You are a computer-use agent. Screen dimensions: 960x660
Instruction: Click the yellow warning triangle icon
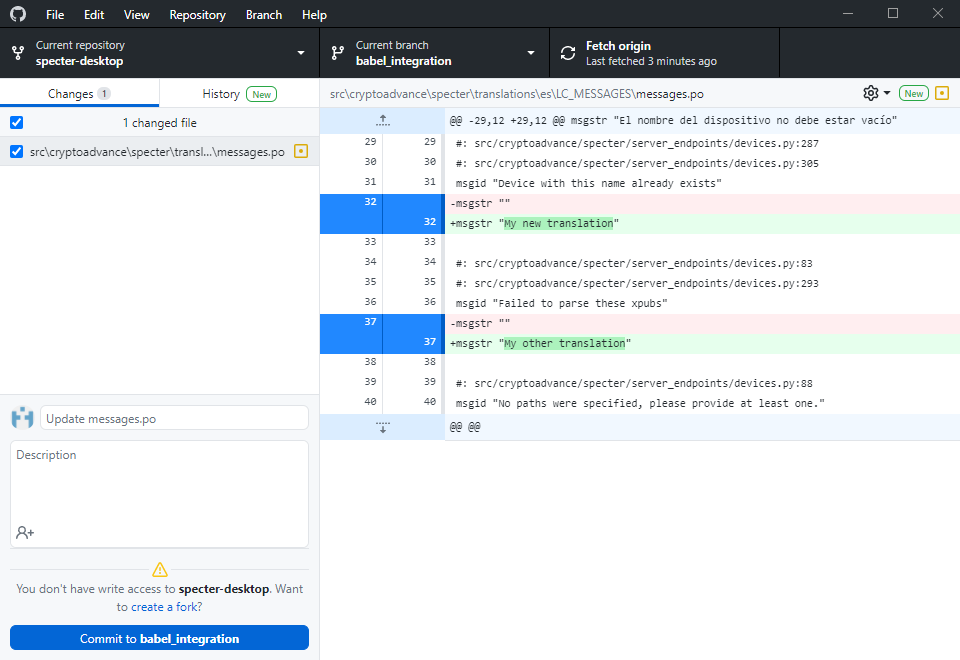[x=160, y=569]
